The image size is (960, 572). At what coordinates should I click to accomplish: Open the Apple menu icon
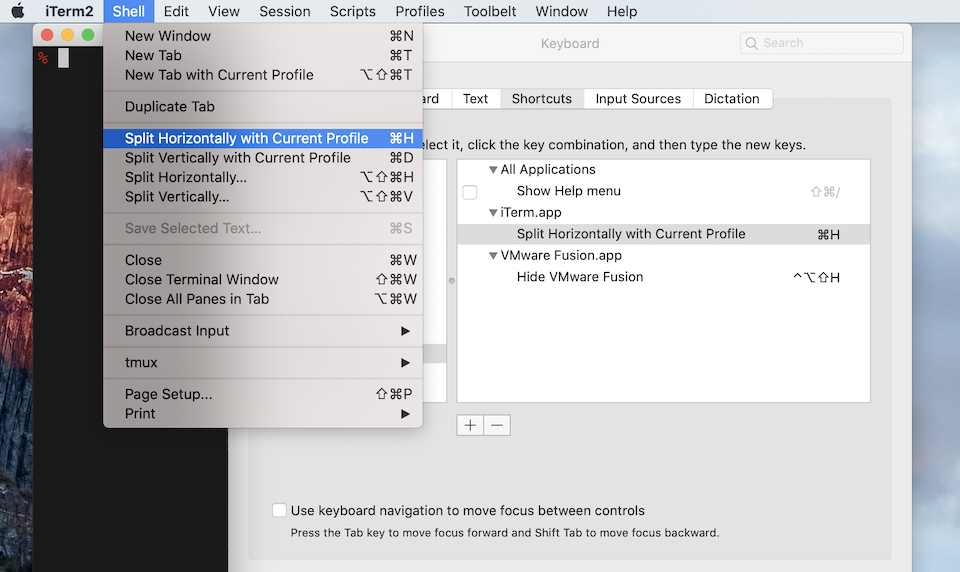coord(18,12)
